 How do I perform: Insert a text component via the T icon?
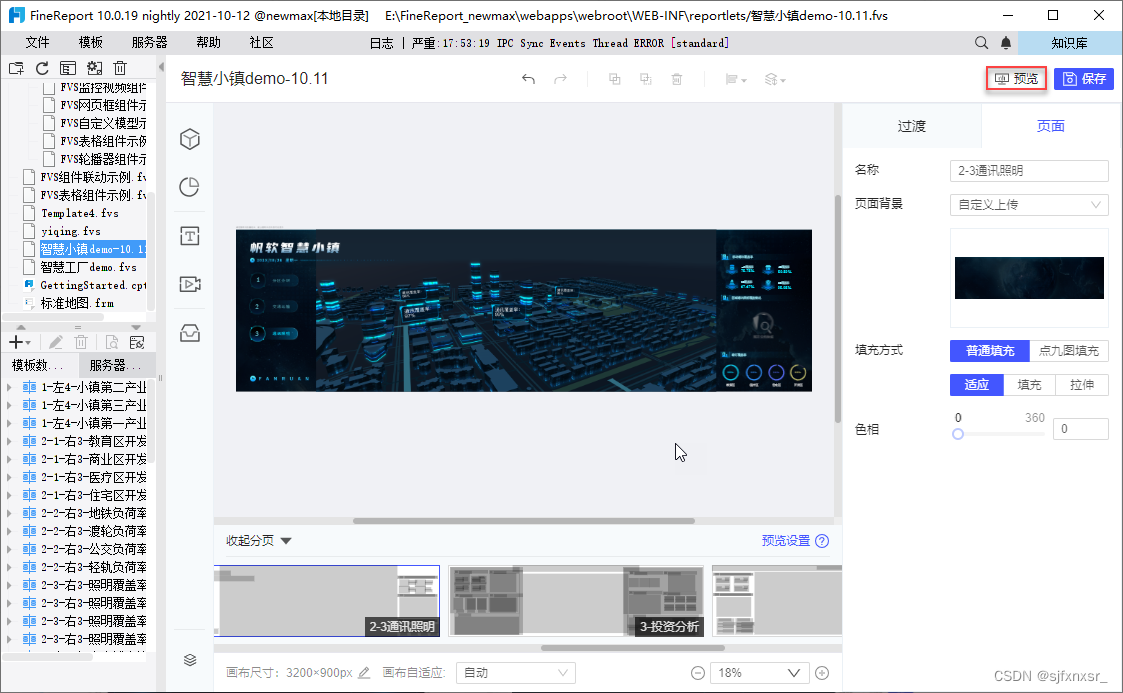tap(190, 236)
